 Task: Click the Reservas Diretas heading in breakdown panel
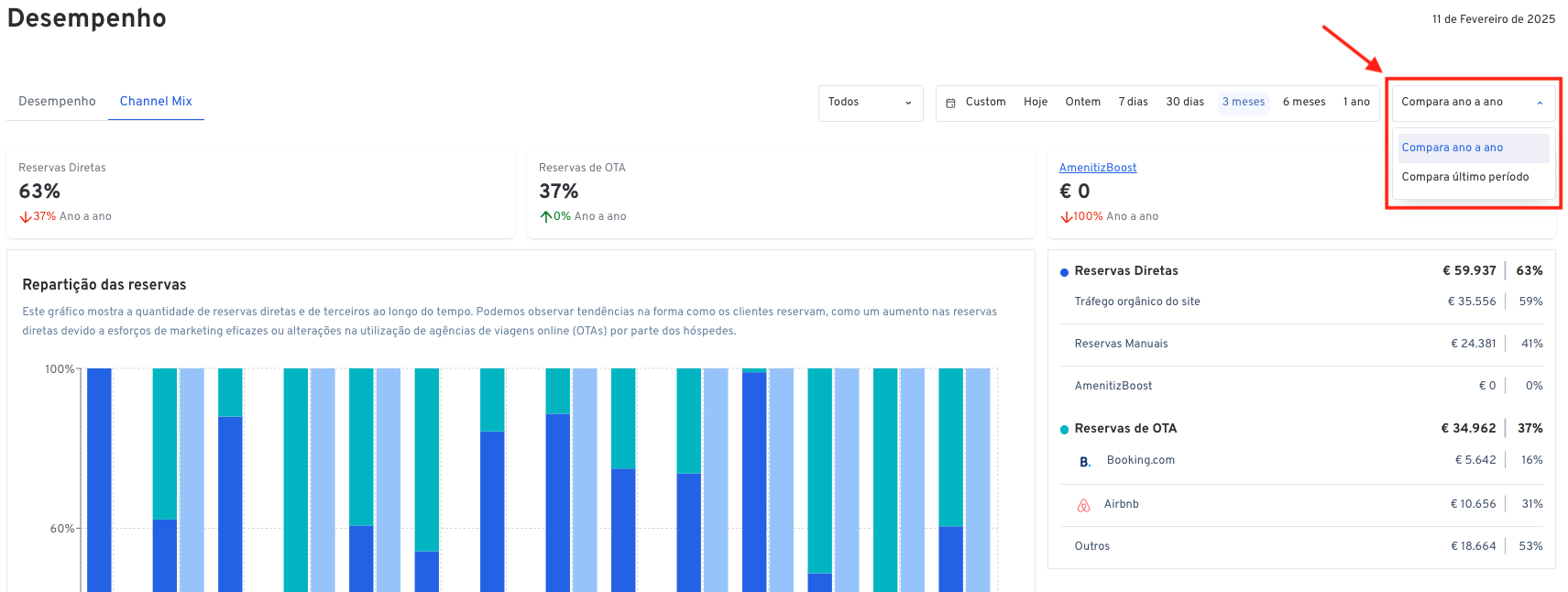pos(1126,271)
